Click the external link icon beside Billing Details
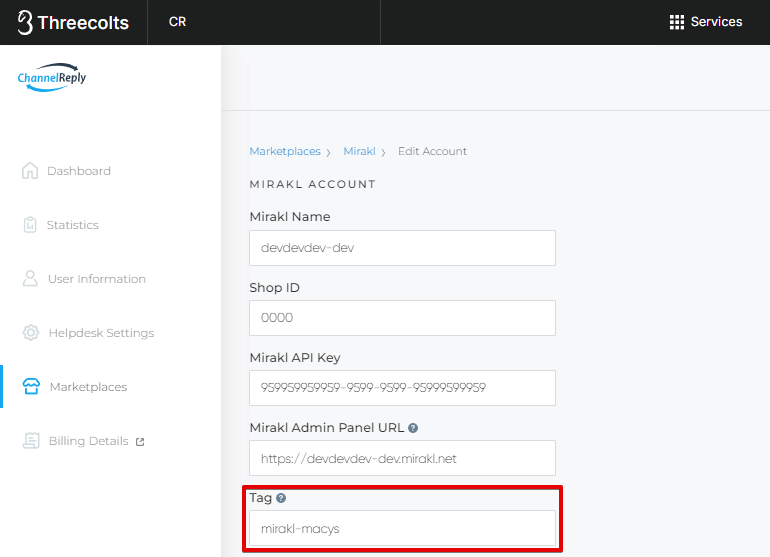Viewport: 770px width, 557px height. tap(140, 442)
